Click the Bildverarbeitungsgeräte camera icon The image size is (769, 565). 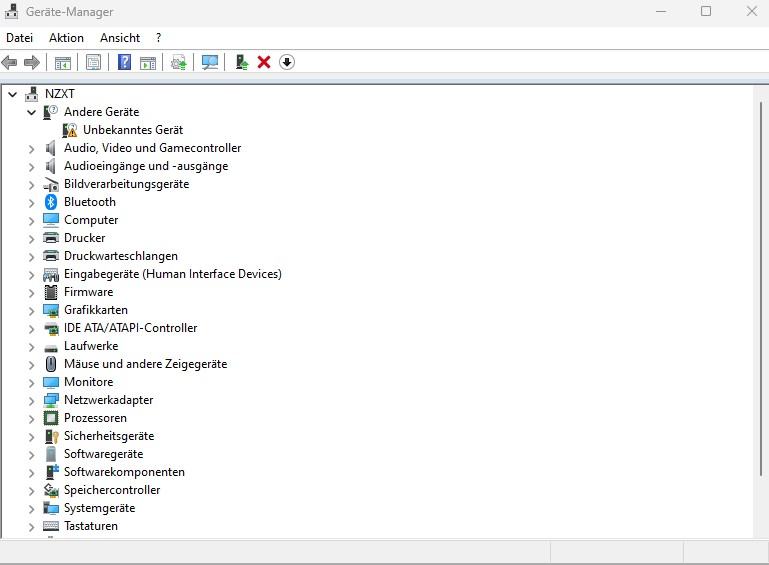51,184
